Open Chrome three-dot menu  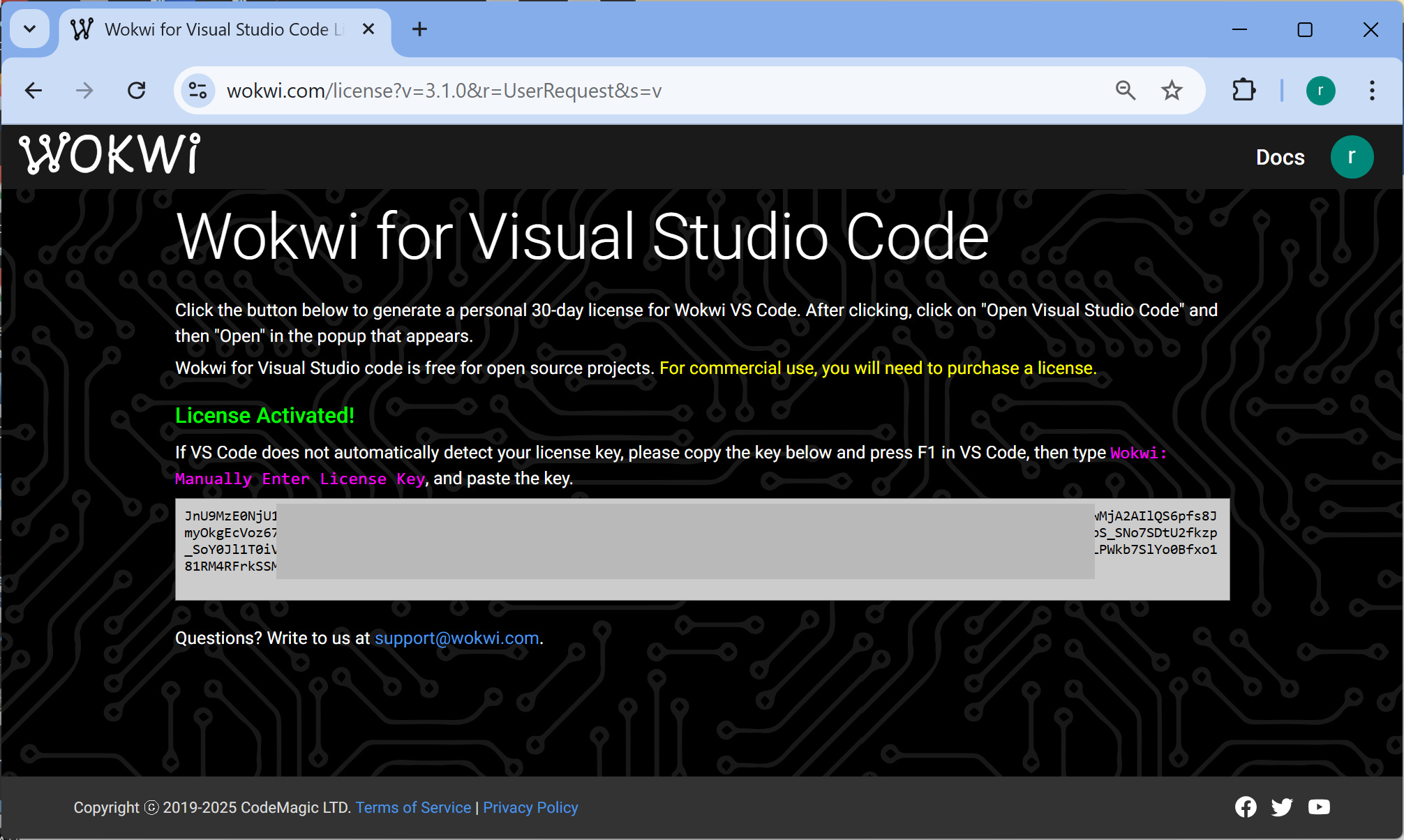[x=1372, y=91]
